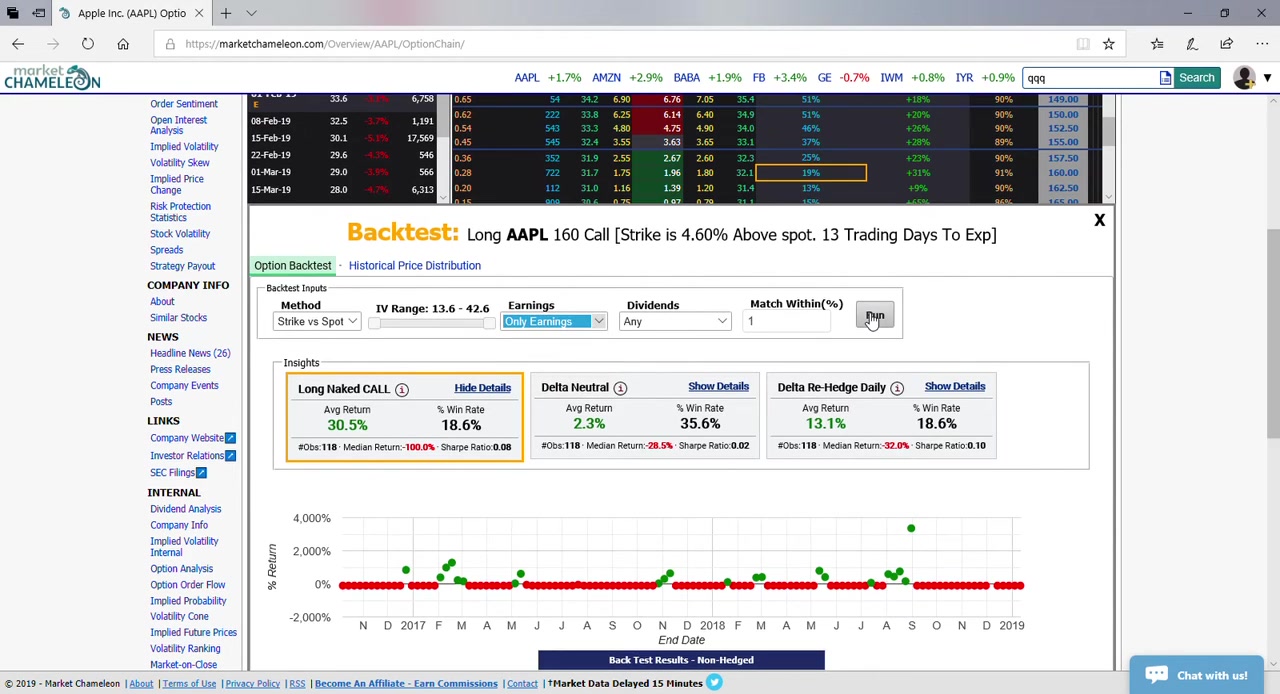The width and height of the screenshot is (1280, 694).
Task: Select the Option Backtest tab
Action: pos(292,266)
